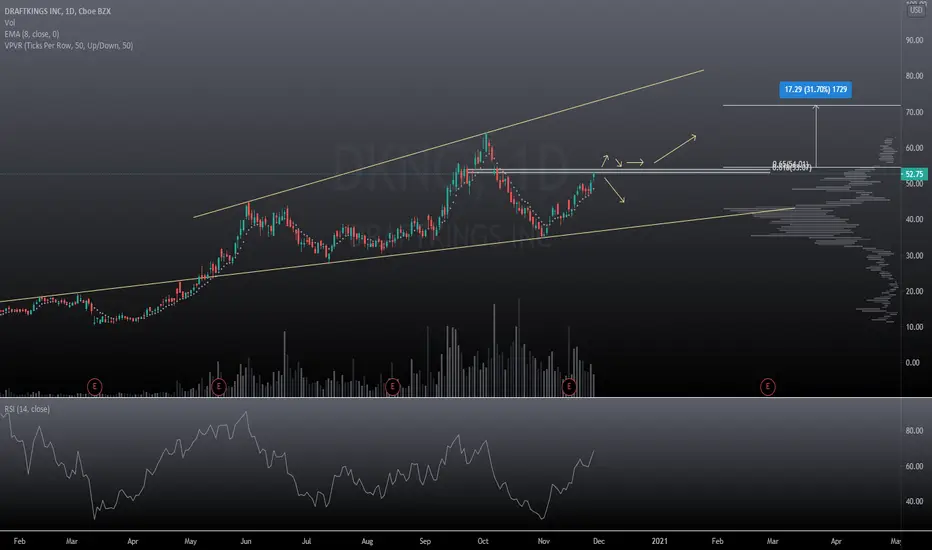Click the RSI pane 60.00 axis label
This screenshot has width=932, height=550.
(914, 466)
